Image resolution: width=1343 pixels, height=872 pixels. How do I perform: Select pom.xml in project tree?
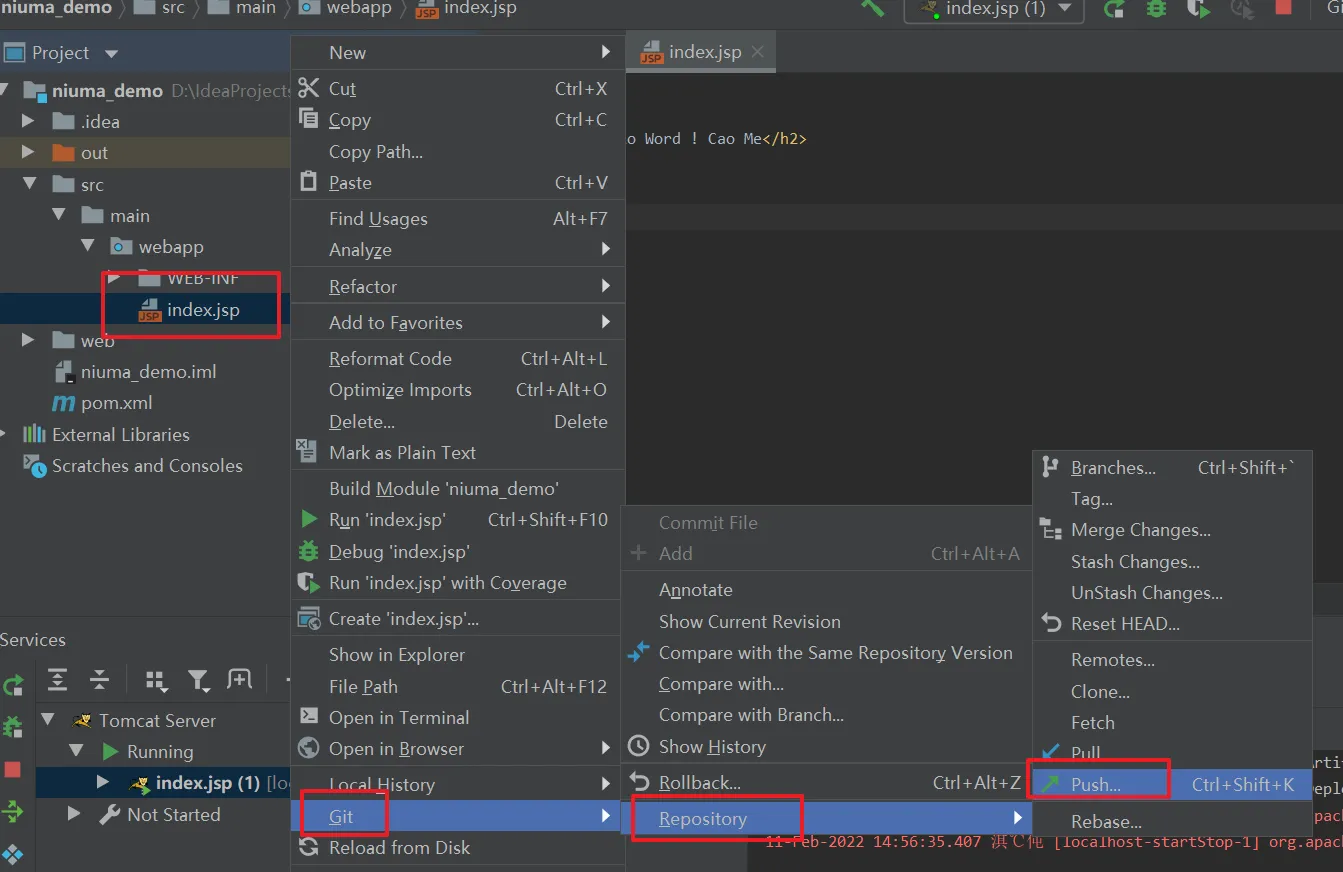click(116, 403)
